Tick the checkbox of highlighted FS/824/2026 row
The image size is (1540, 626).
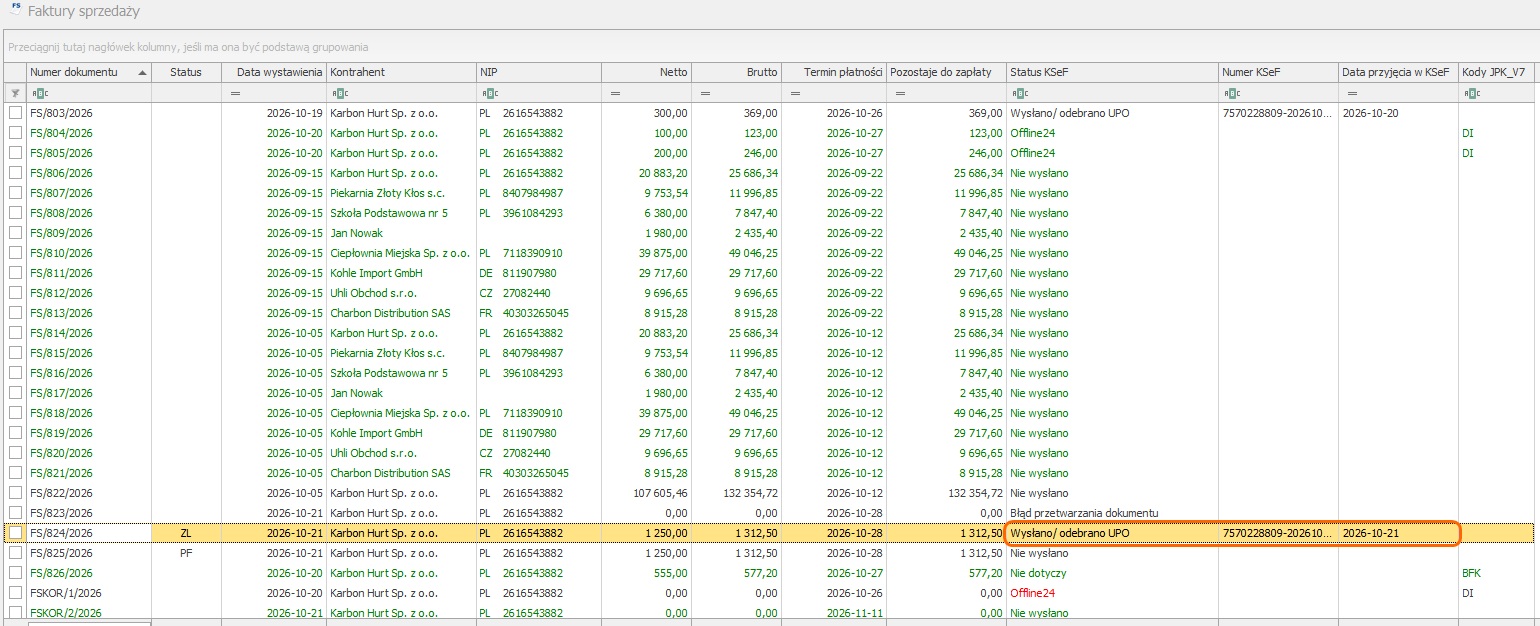point(15,533)
